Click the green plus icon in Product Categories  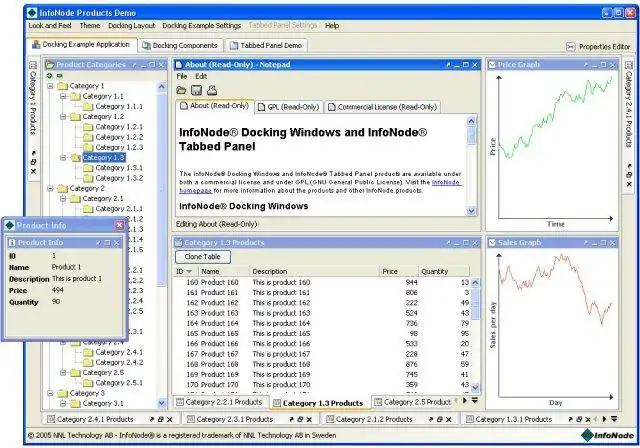click(49, 75)
